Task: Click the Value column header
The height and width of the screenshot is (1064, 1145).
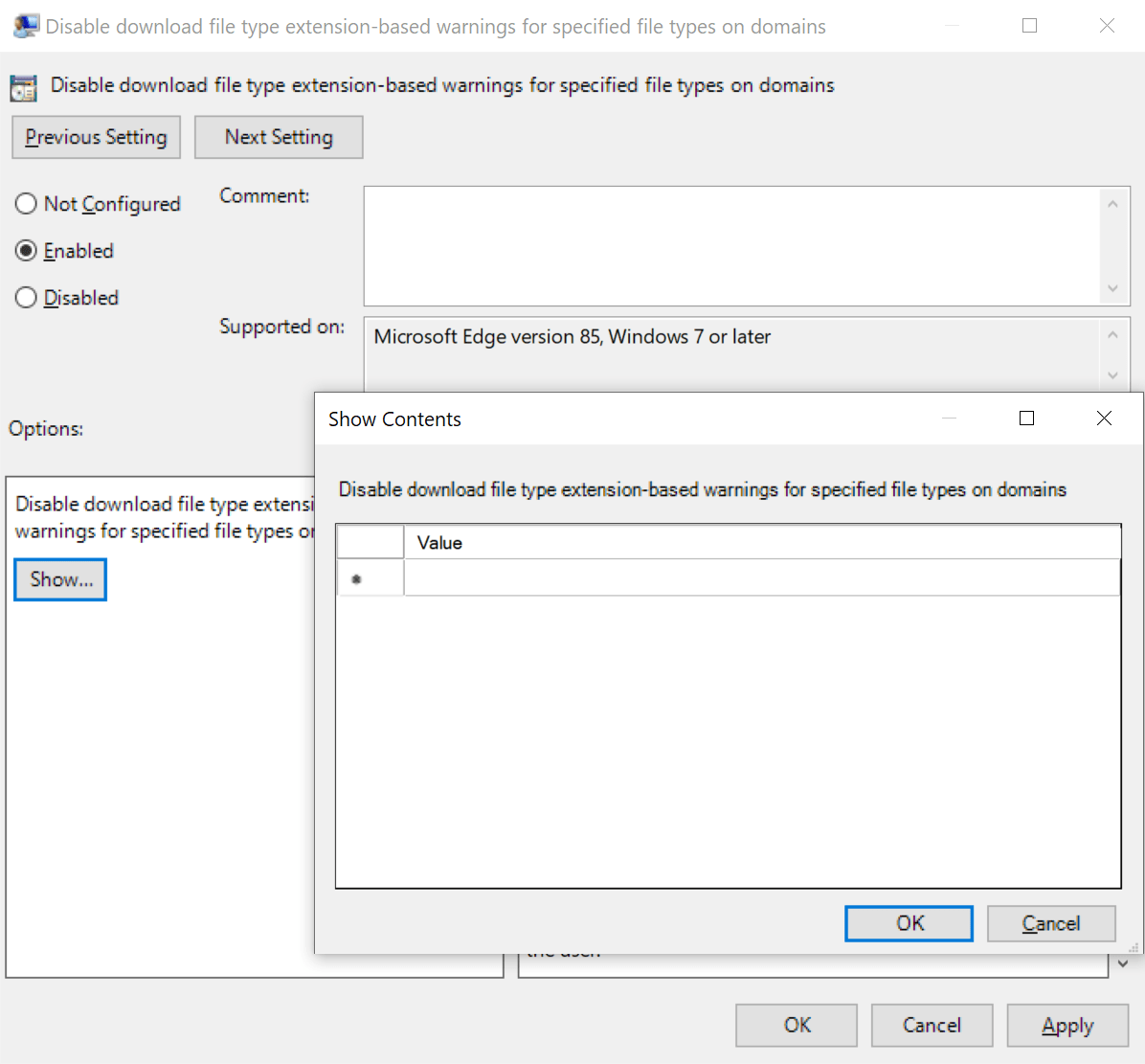Action: (x=762, y=543)
